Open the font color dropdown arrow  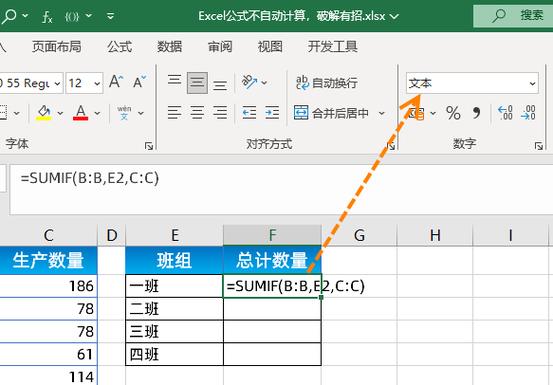[97, 113]
